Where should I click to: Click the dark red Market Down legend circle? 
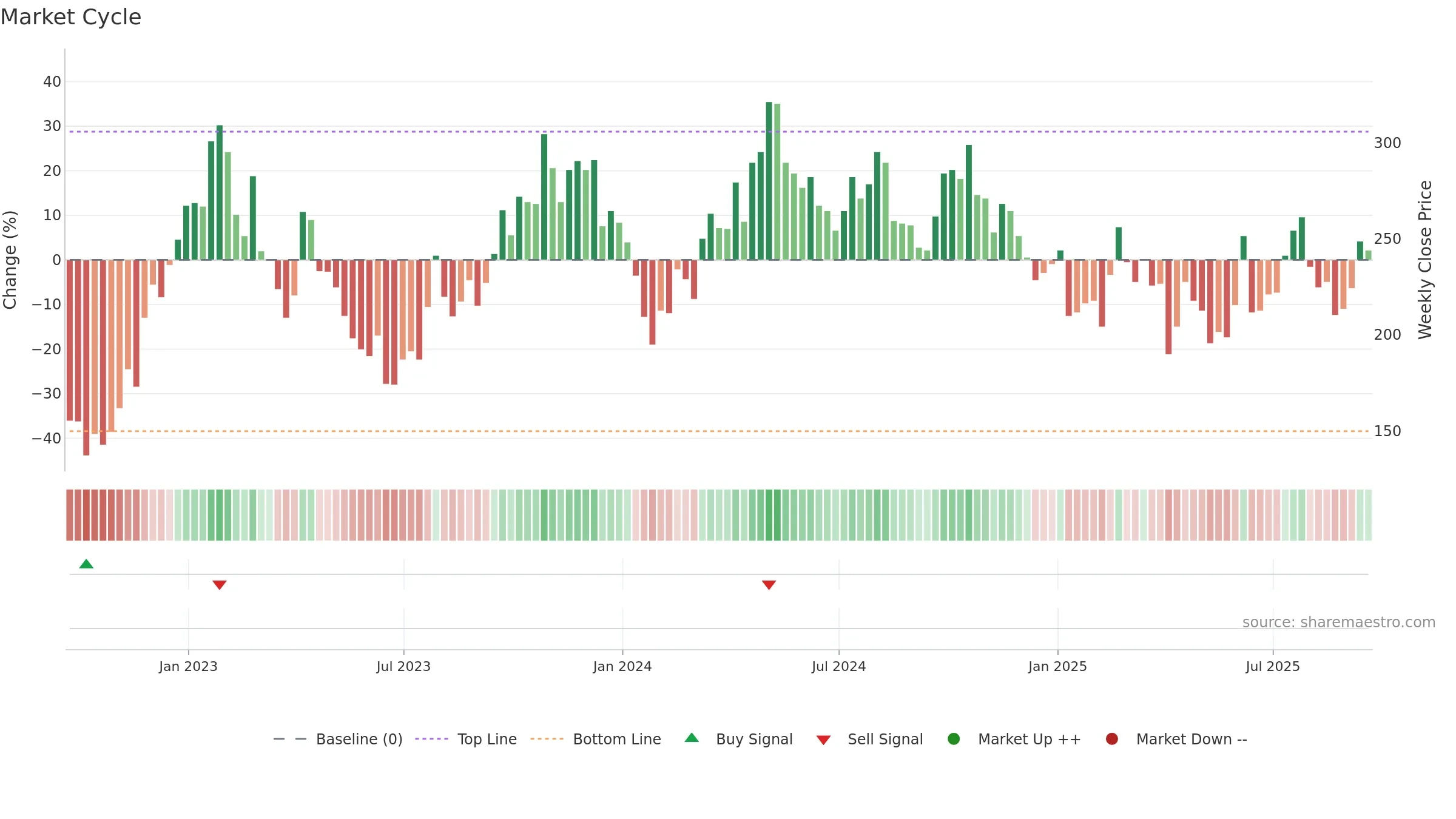coord(1112,739)
